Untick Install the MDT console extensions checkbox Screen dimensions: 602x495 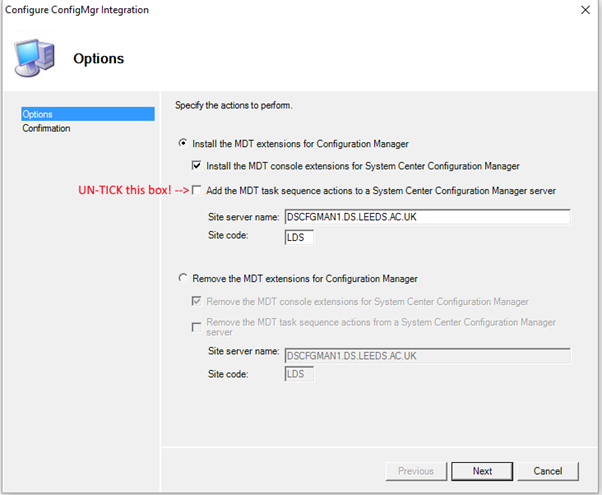(196, 166)
